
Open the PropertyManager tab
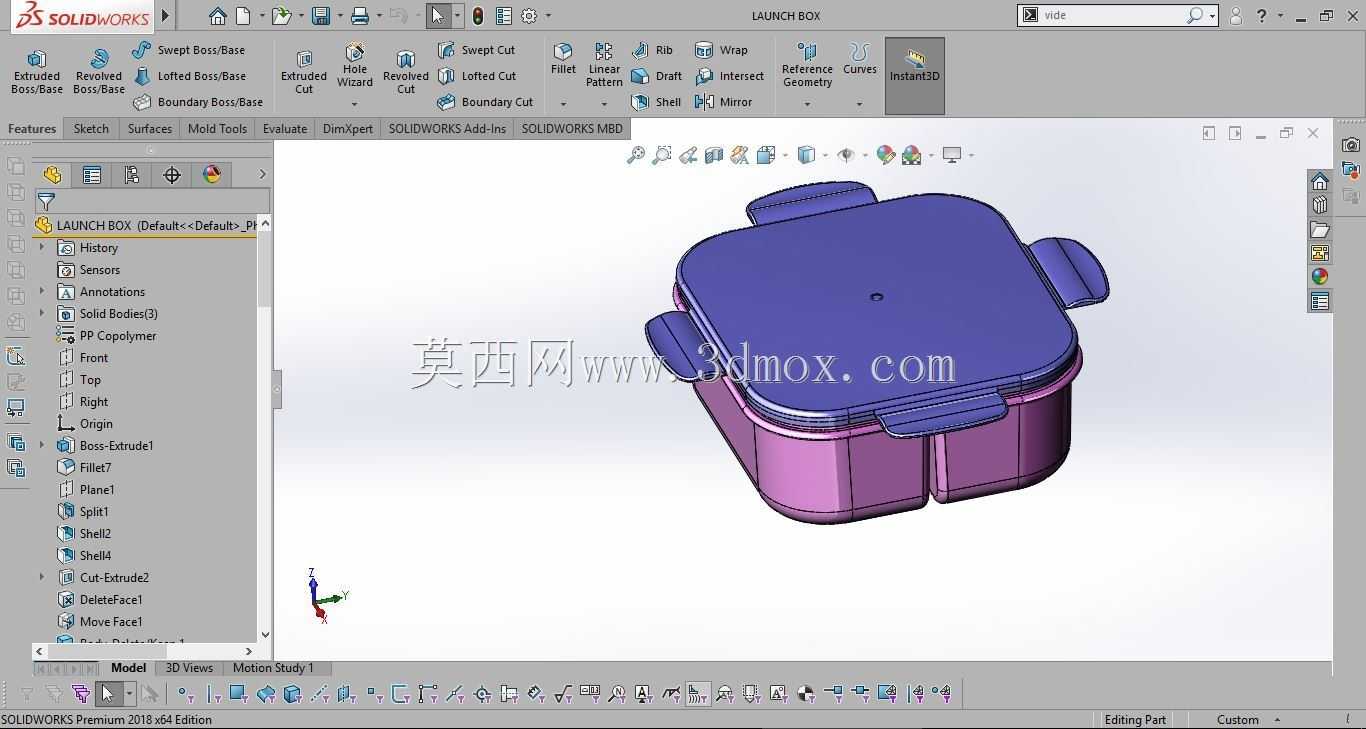(92, 175)
